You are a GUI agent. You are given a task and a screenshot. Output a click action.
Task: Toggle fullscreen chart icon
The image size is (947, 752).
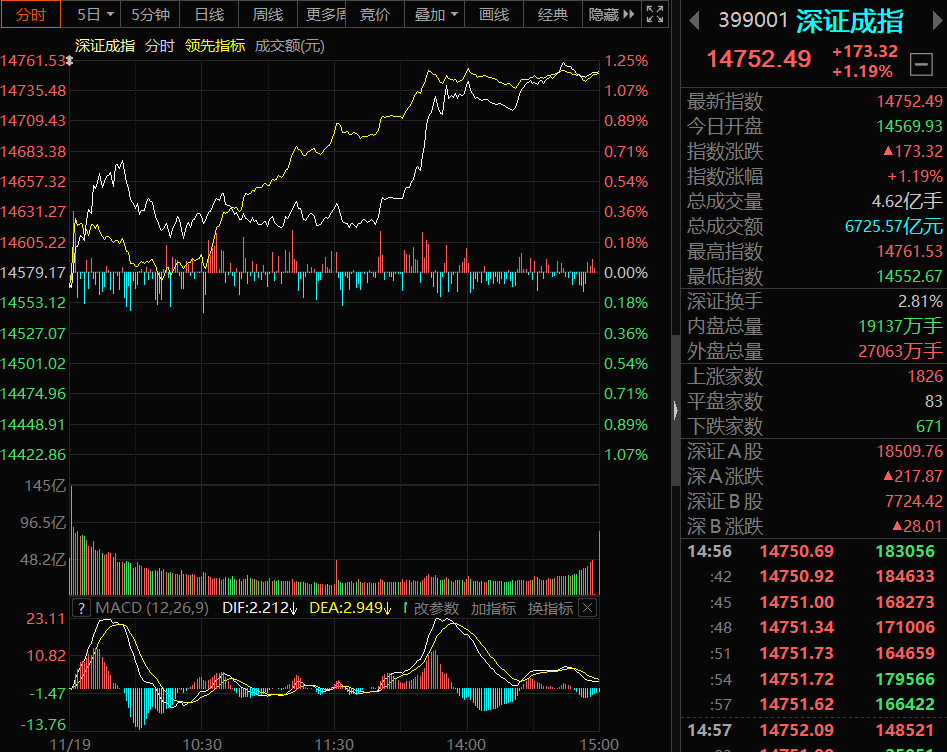pyautogui.click(x=655, y=14)
